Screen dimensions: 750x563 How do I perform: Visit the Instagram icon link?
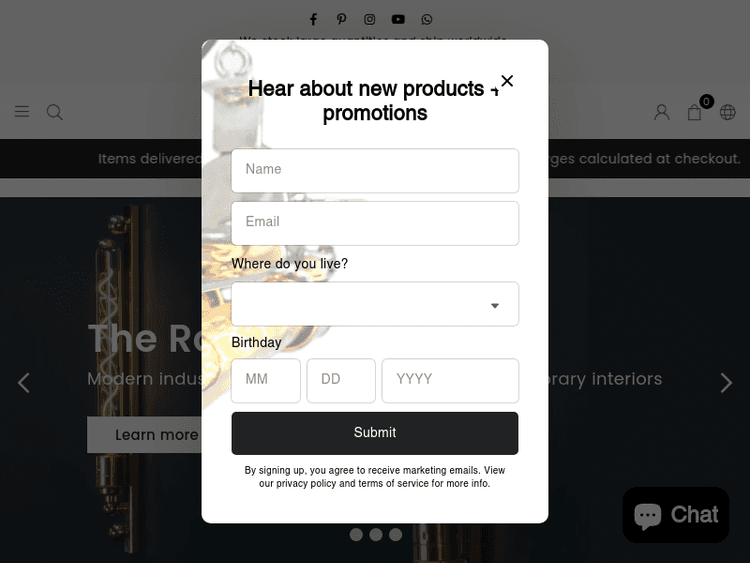pos(369,19)
